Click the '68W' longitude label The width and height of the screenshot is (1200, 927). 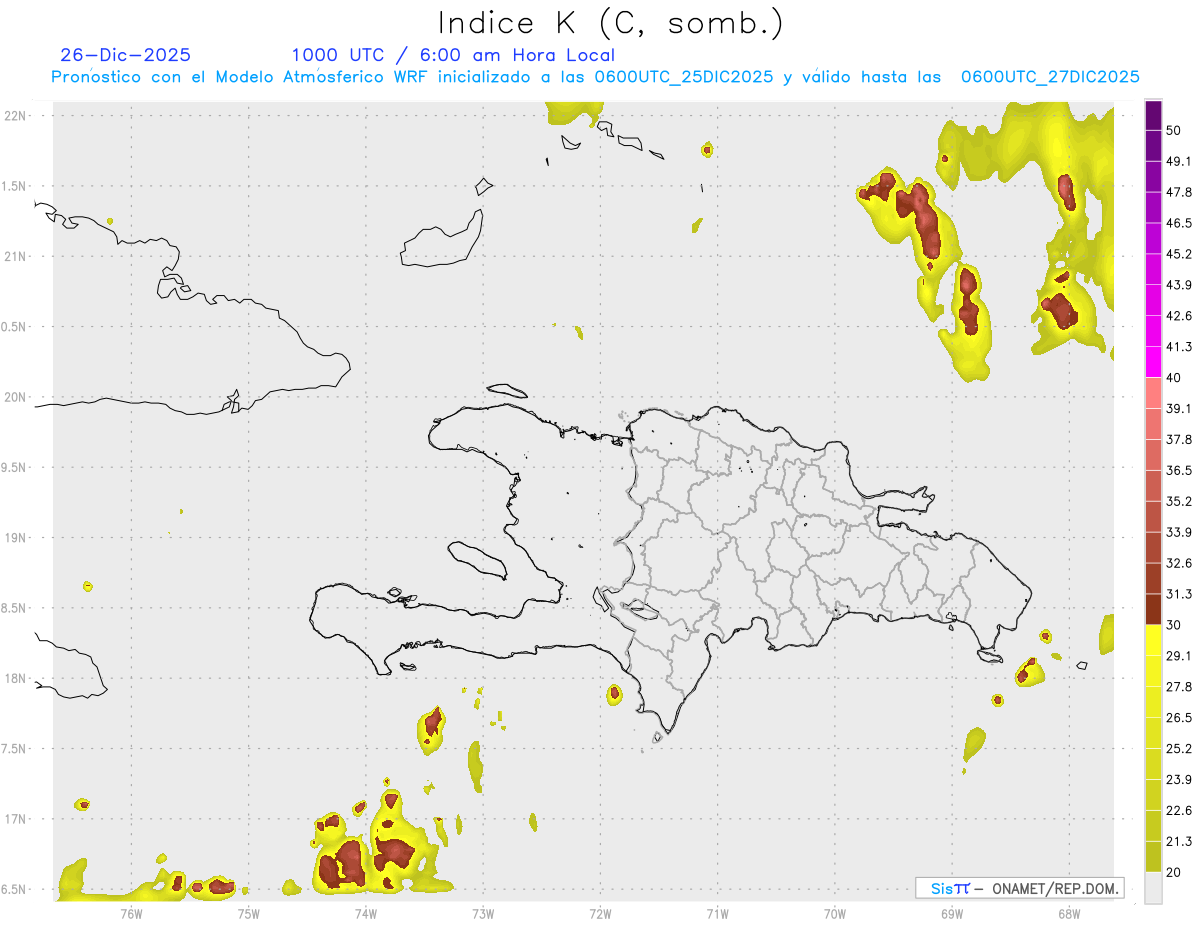[x=1068, y=912]
